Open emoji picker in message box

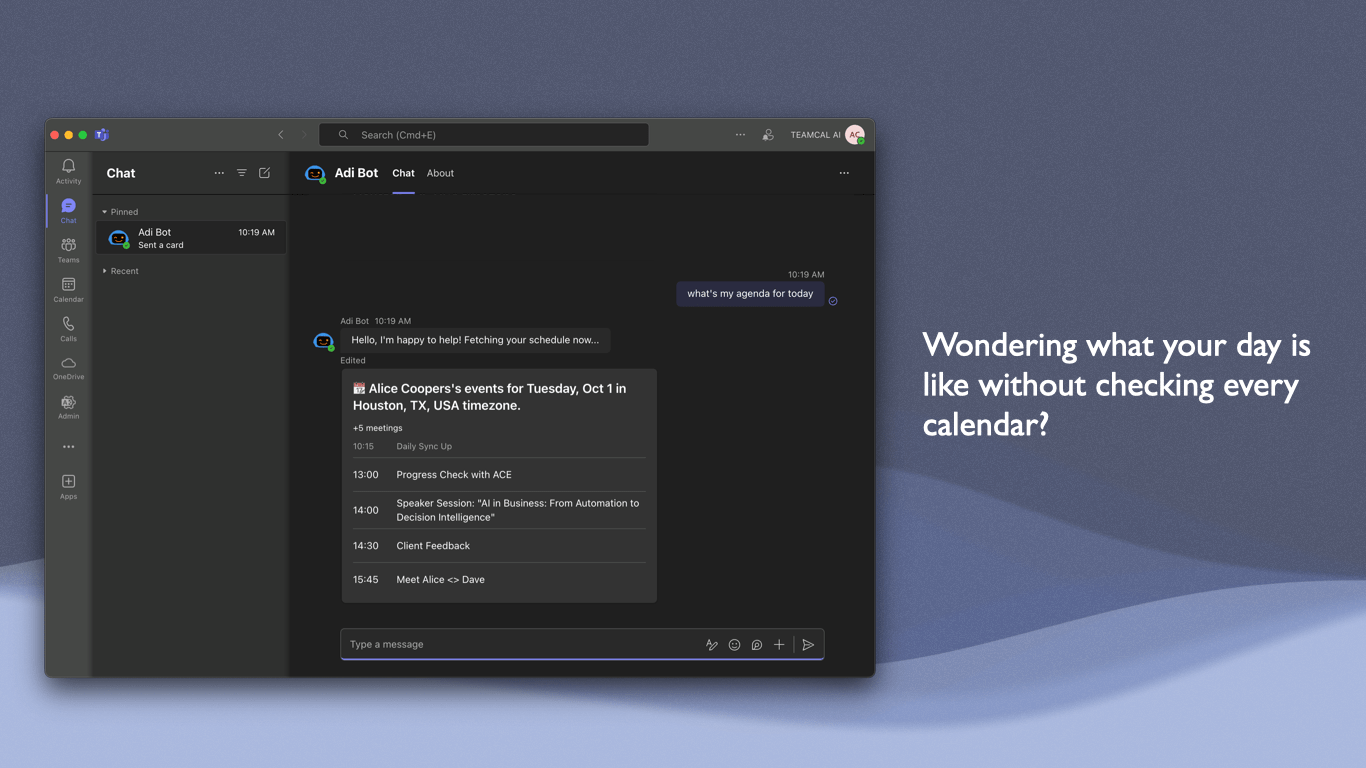[734, 645]
